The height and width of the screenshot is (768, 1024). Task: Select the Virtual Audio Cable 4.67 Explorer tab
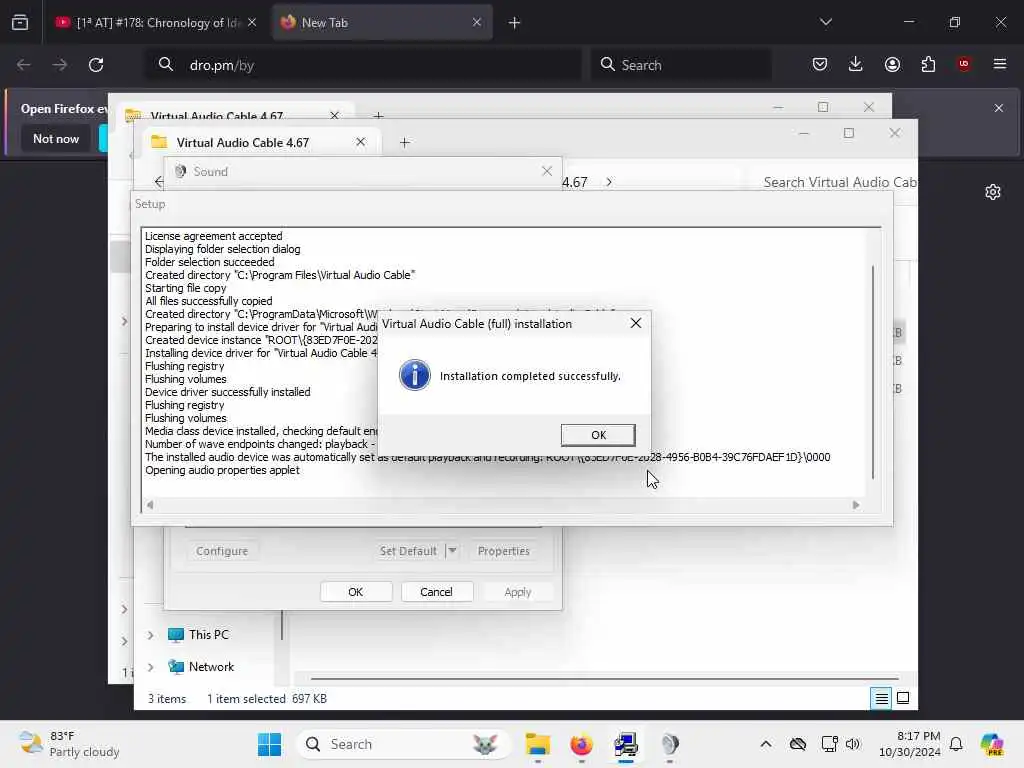pyautogui.click(x=242, y=142)
